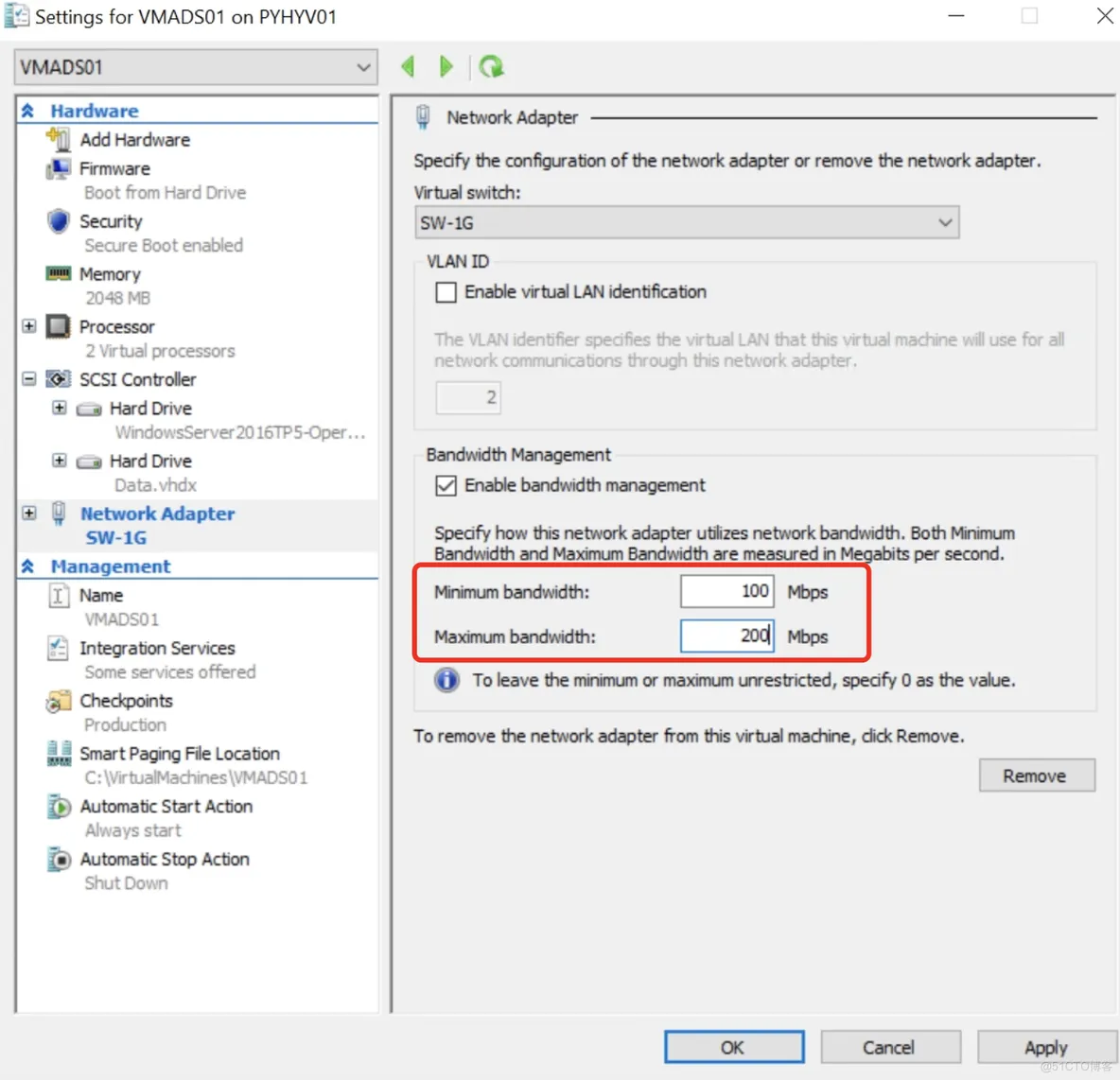Click '2 Virtual processors' text
This screenshot has height=1080, width=1120.
click(160, 351)
